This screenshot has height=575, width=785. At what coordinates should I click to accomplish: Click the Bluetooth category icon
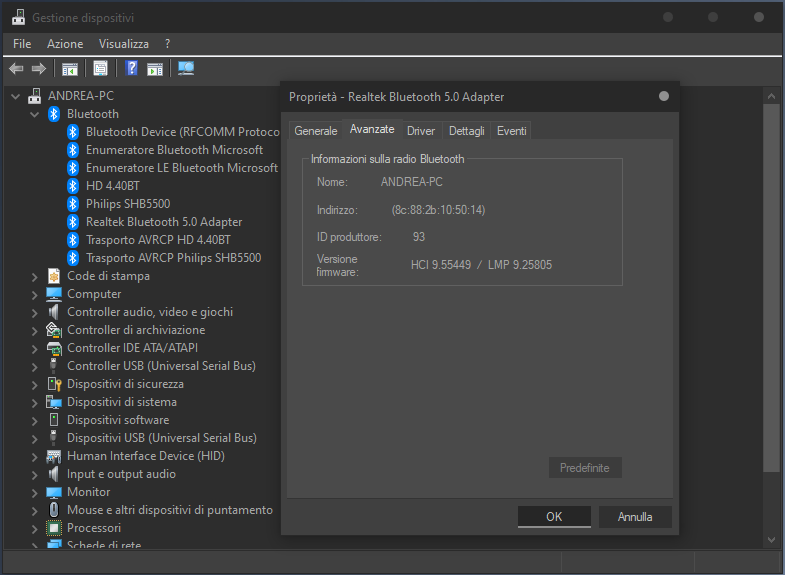point(54,114)
